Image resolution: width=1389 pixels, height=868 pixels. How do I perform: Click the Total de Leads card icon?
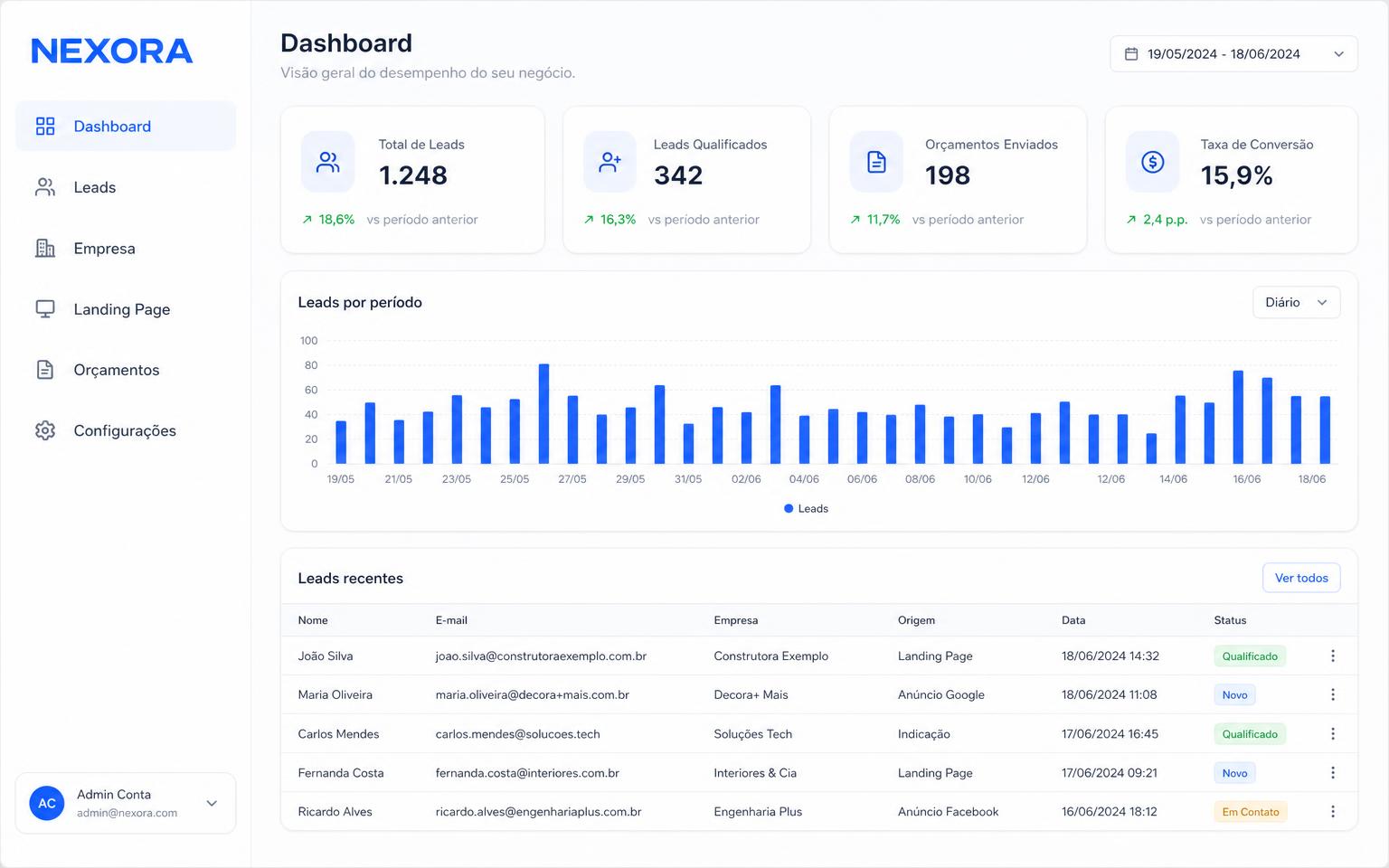[x=327, y=162]
